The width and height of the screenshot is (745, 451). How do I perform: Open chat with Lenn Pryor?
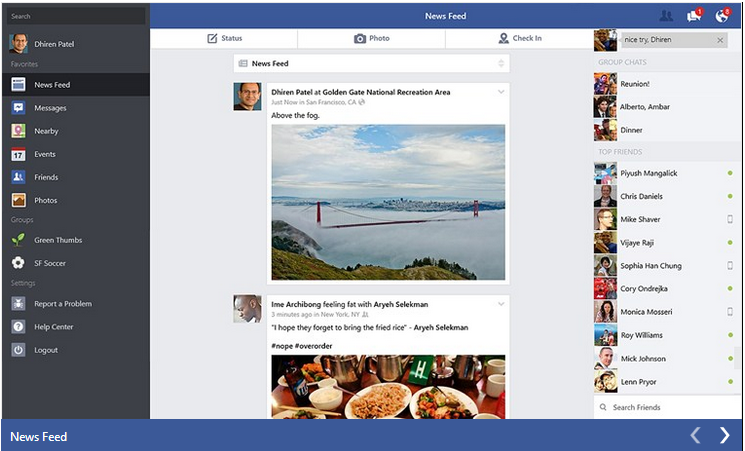[x=667, y=382]
